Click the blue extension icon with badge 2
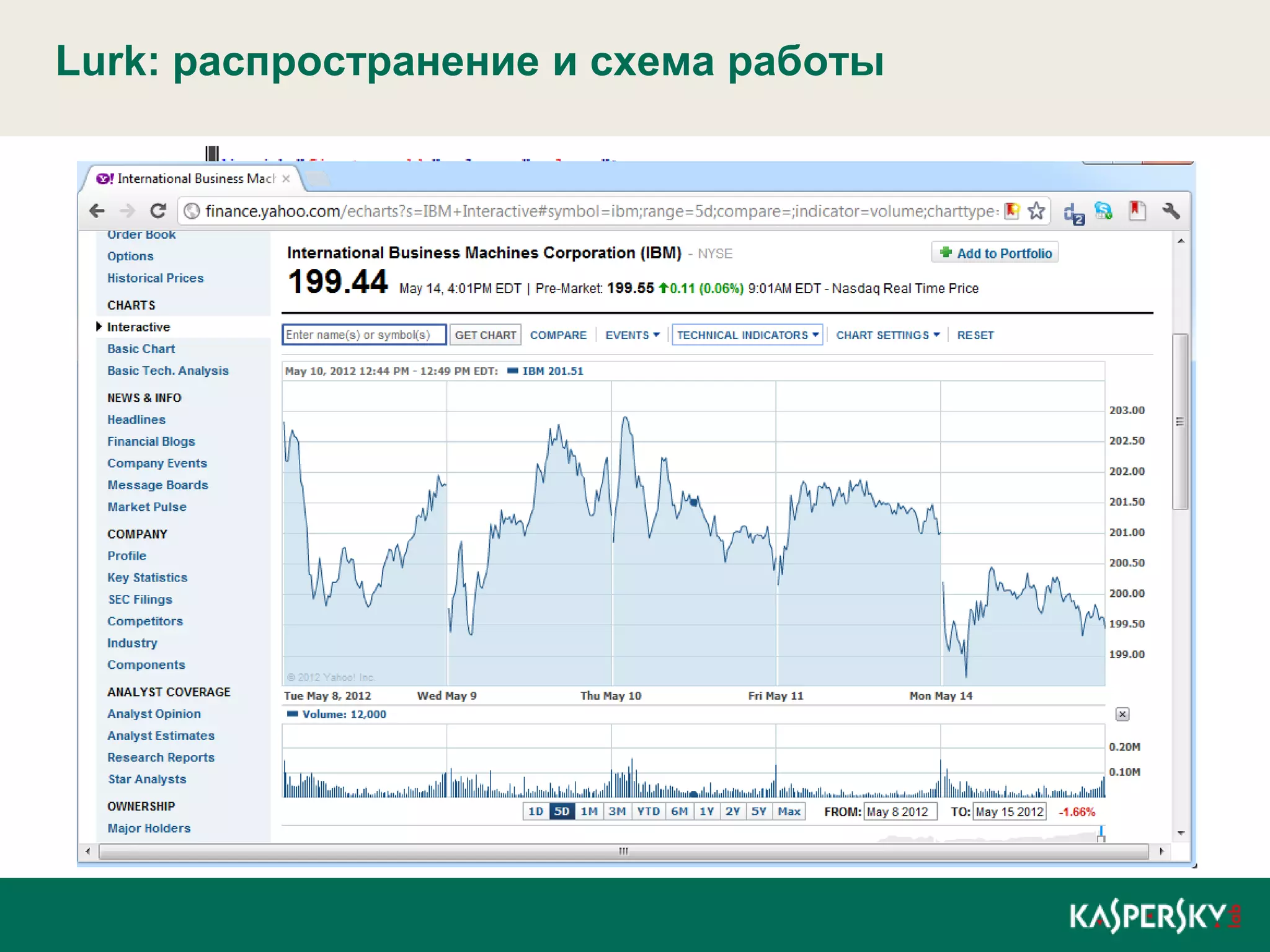The image size is (1270, 952). (1073, 214)
